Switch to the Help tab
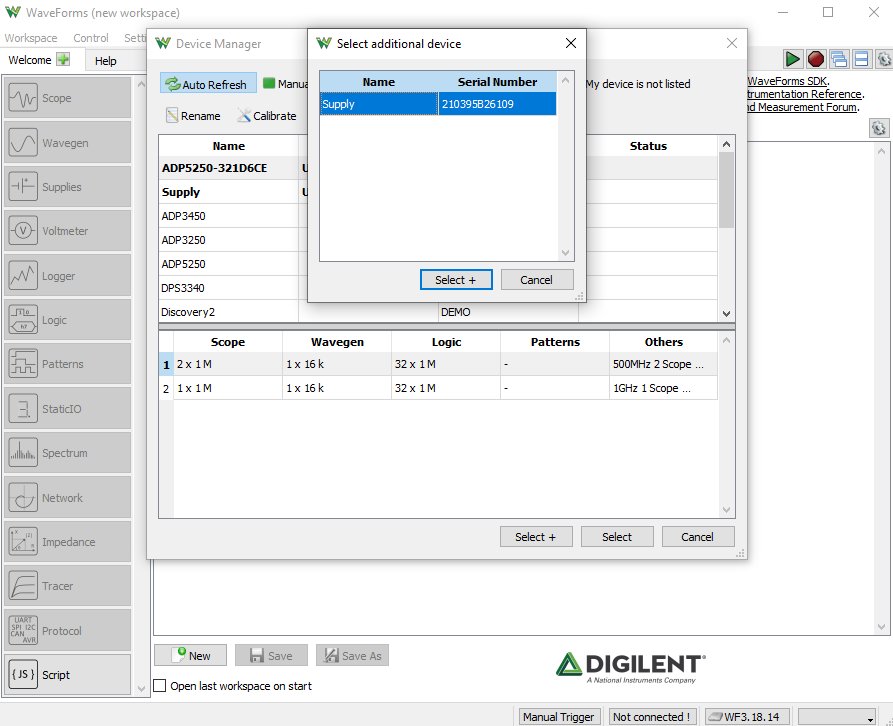The image size is (893, 726). [105, 60]
